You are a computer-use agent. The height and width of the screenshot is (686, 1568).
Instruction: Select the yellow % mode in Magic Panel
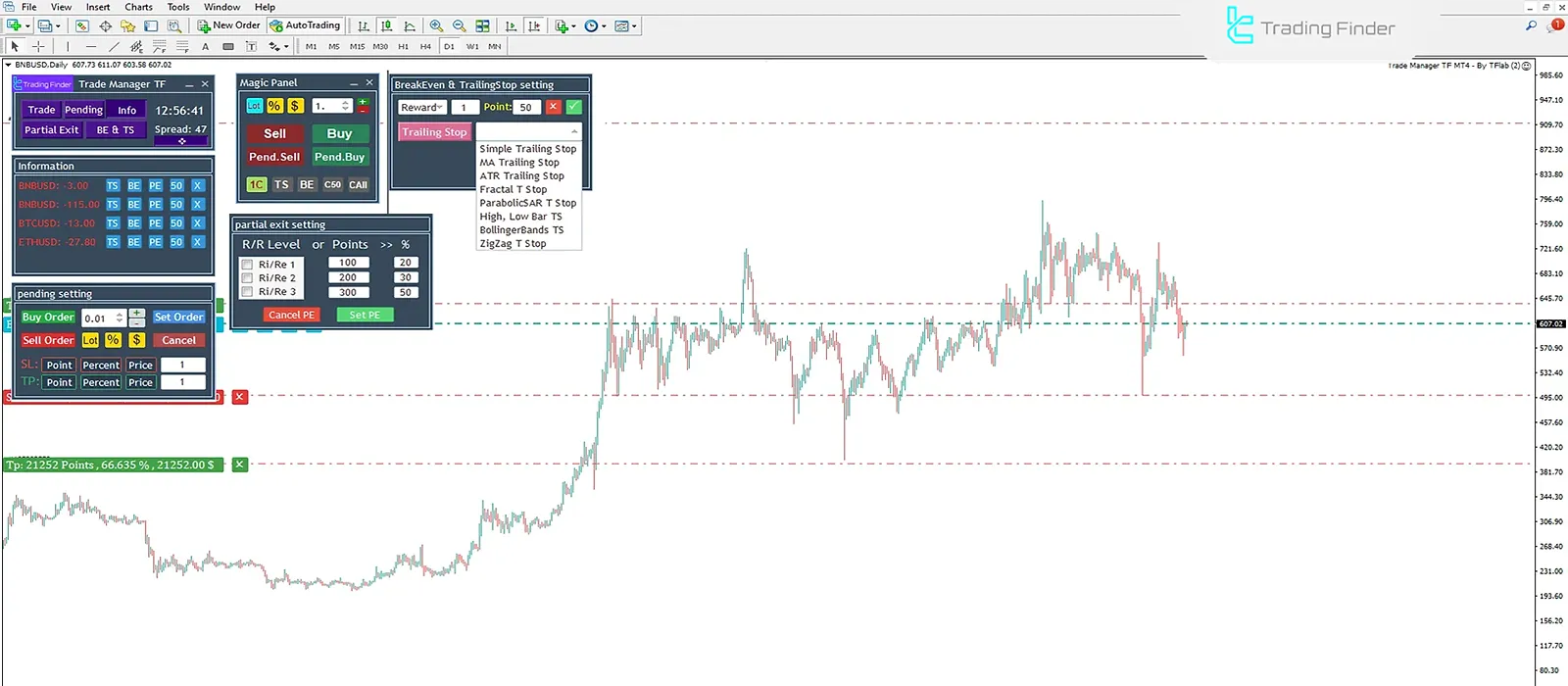pyautogui.click(x=274, y=106)
